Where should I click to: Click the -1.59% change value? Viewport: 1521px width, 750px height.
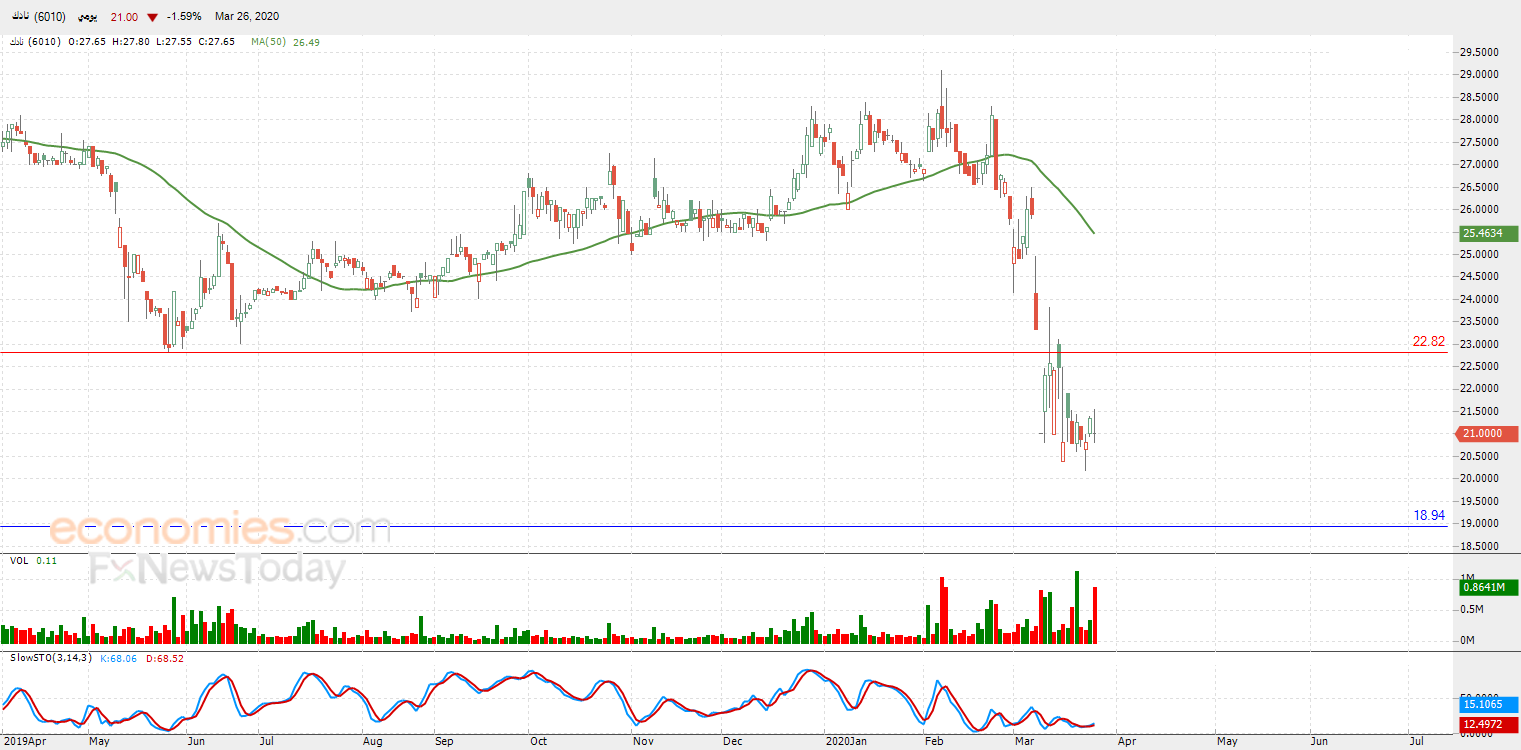[185, 17]
